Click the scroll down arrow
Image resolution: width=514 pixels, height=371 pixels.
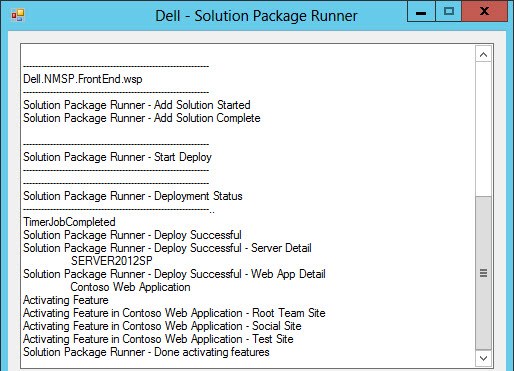click(x=483, y=358)
